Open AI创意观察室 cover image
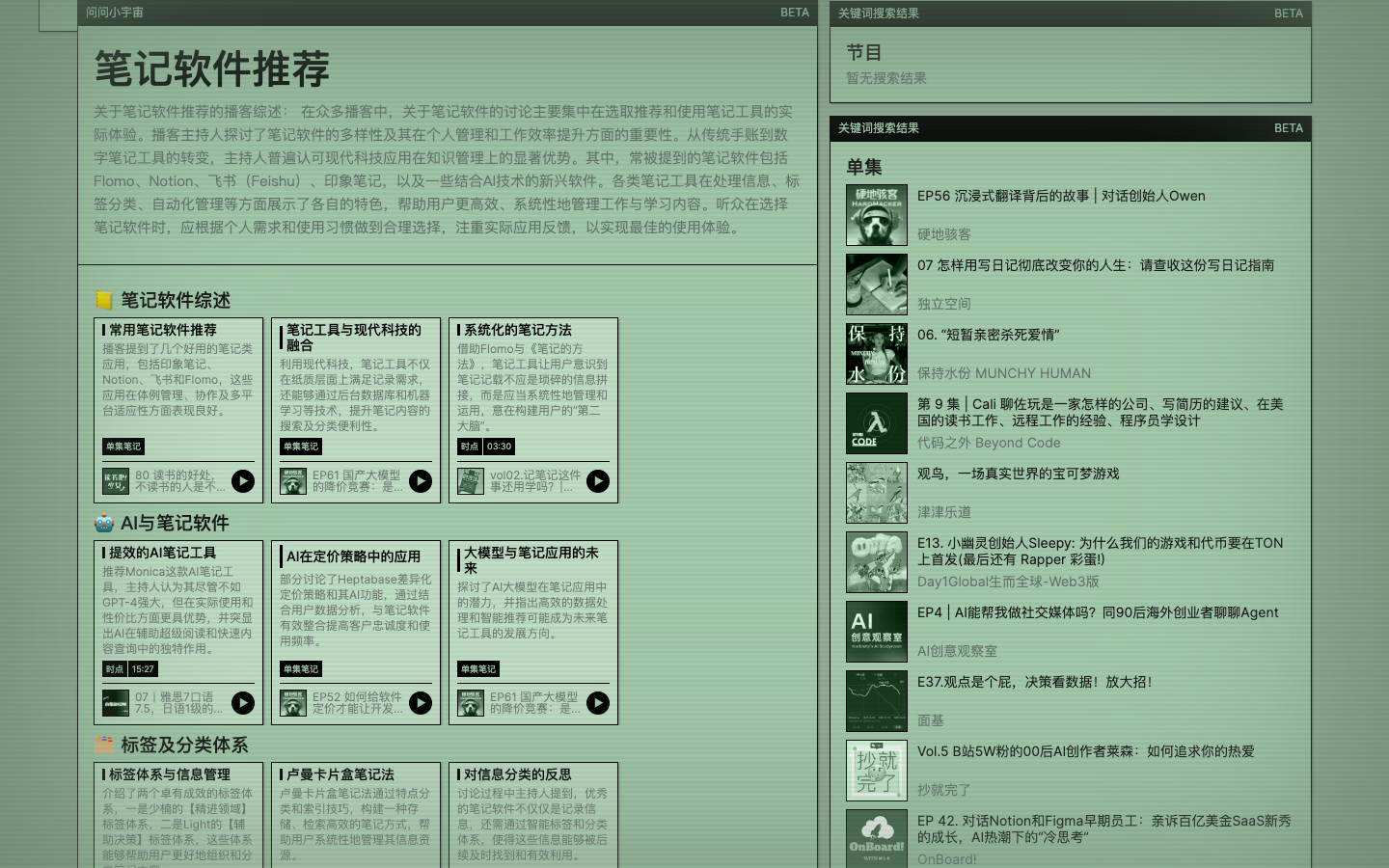This screenshot has width=1389, height=868. coord(877,632)
